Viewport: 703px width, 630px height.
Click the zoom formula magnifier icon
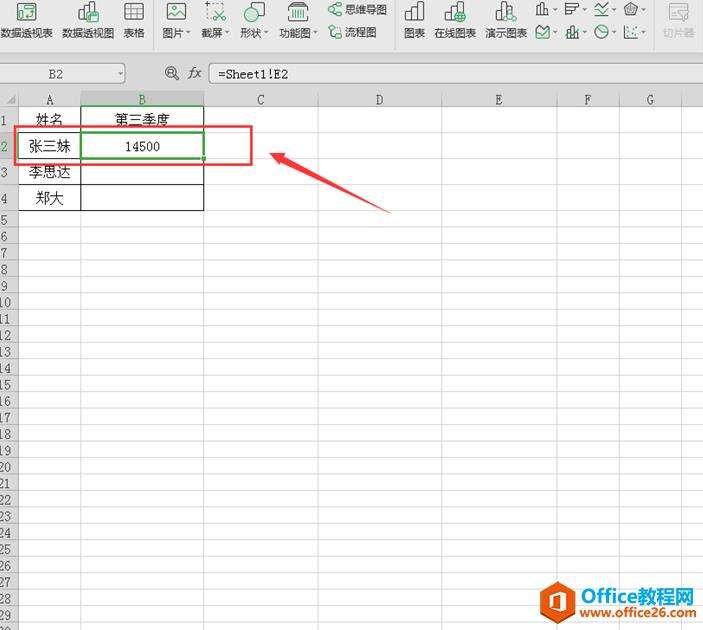[x=172, y=73]
